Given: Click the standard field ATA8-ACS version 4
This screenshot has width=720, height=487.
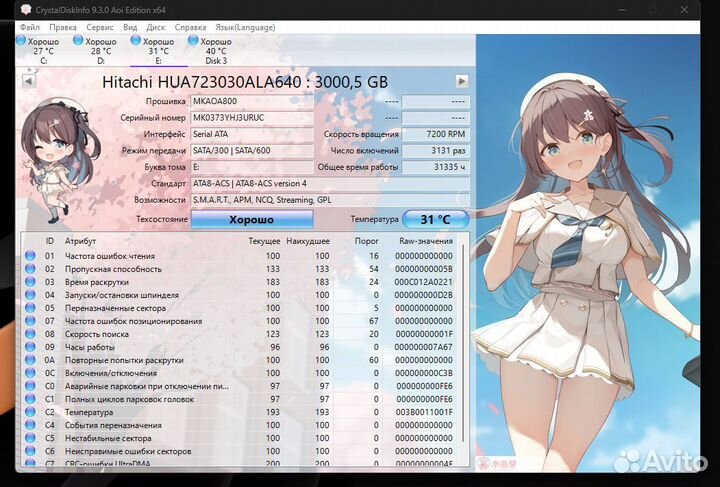Looking at the screenshot, I should 330,184.
